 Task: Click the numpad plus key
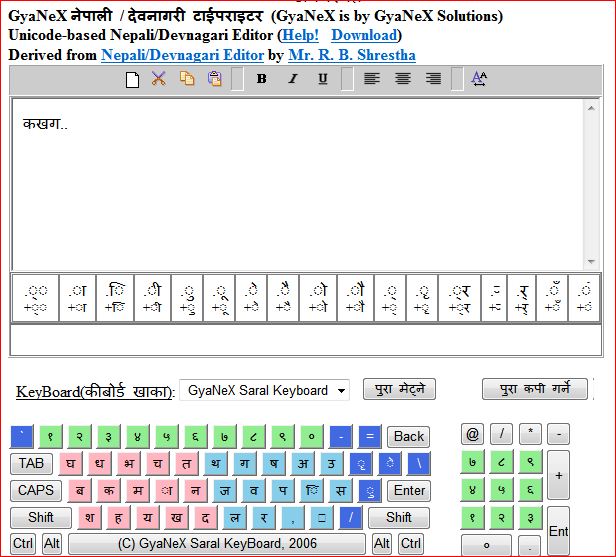(558, 475)
